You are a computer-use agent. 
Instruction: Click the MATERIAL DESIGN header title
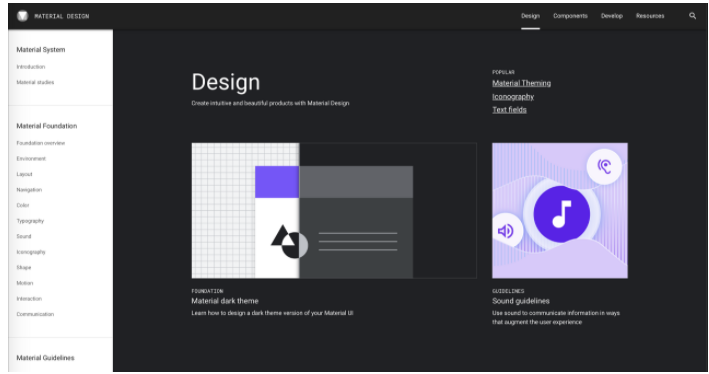[62, 16]
